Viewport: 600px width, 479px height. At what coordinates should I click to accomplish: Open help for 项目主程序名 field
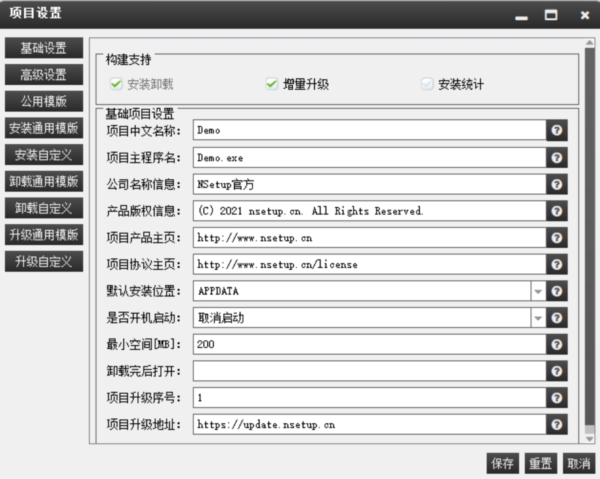coord(557,158)
